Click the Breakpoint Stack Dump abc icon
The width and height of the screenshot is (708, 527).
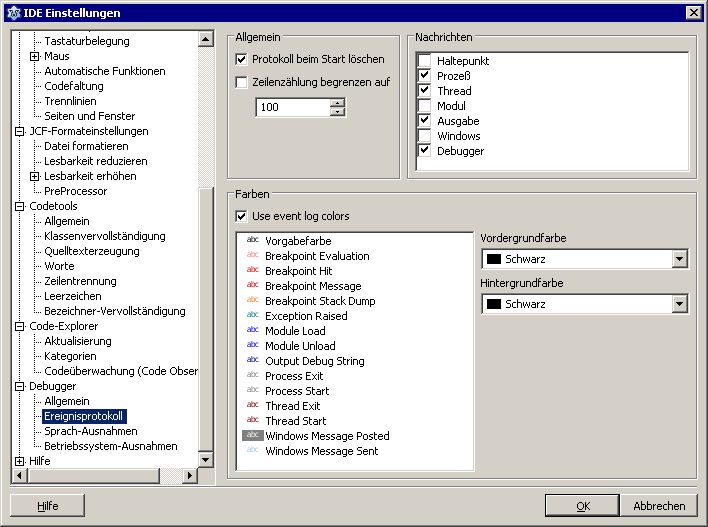pyautogui.click(x=253, y=301)
